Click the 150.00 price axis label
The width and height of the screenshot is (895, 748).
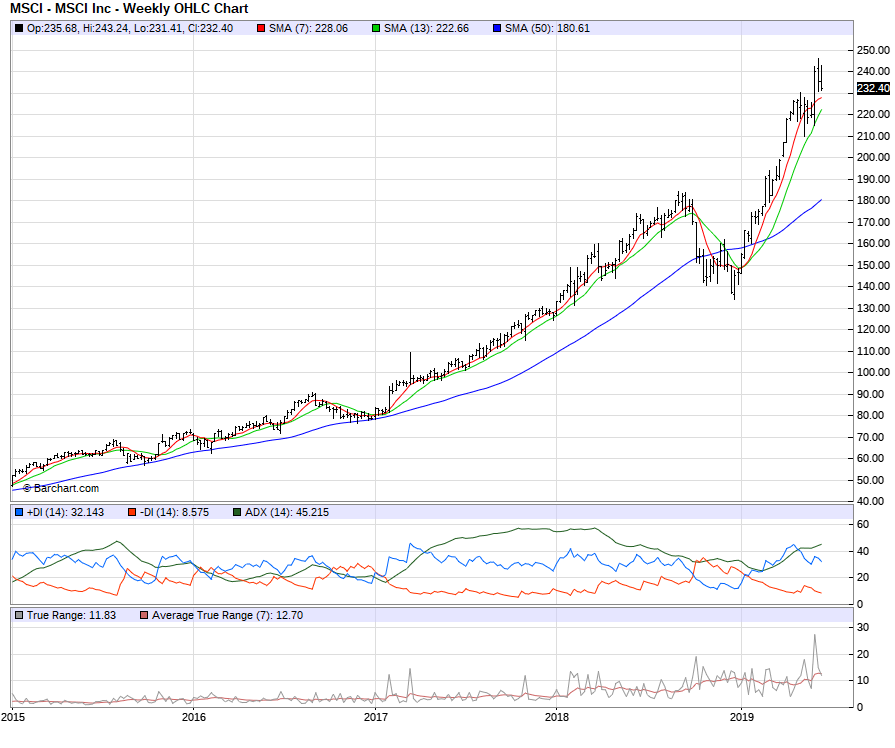point(873,265)
